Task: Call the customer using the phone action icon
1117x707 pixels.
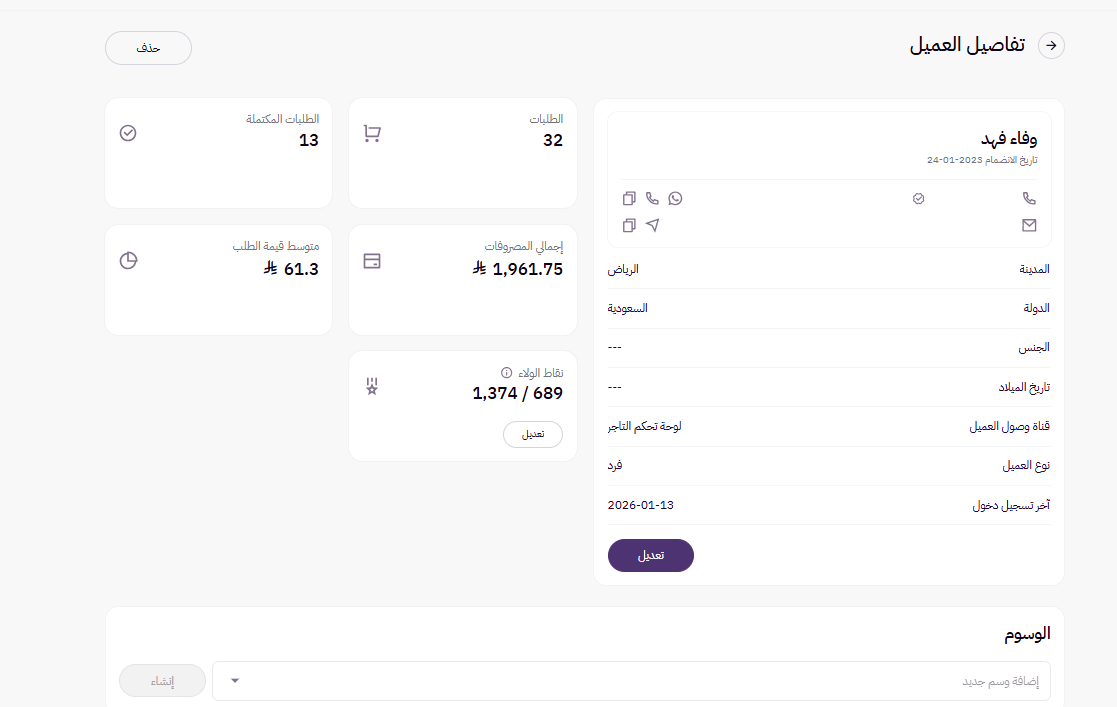Action: 652,198
